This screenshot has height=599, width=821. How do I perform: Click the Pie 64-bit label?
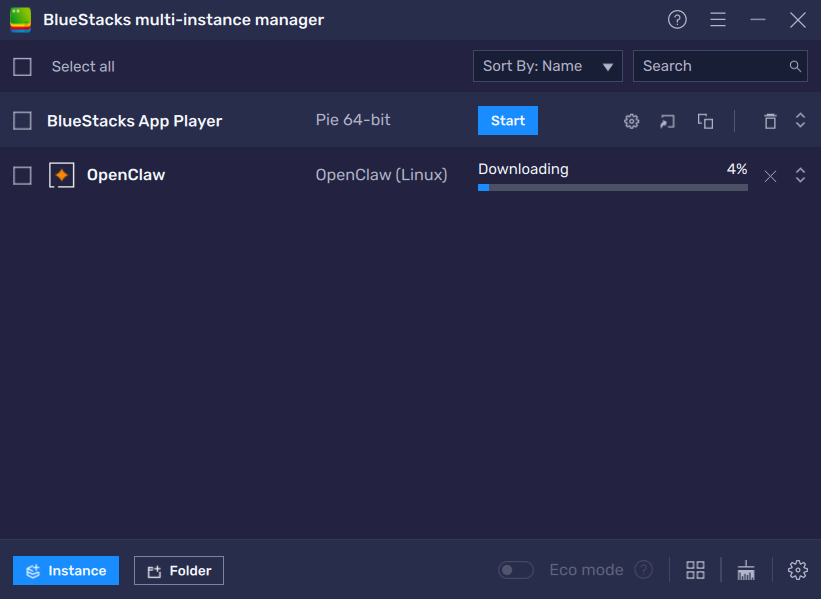(x=353, y=120)
